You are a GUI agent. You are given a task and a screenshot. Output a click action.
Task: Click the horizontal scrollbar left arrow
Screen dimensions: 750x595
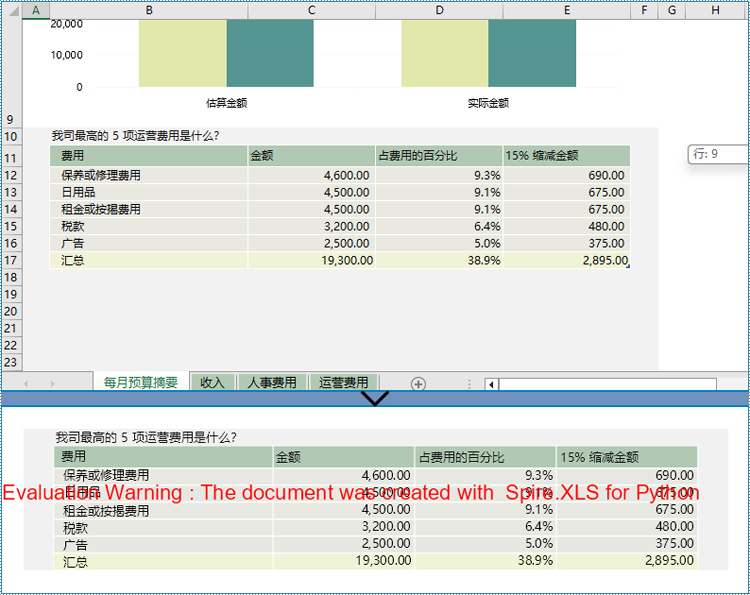coord(491,384)
